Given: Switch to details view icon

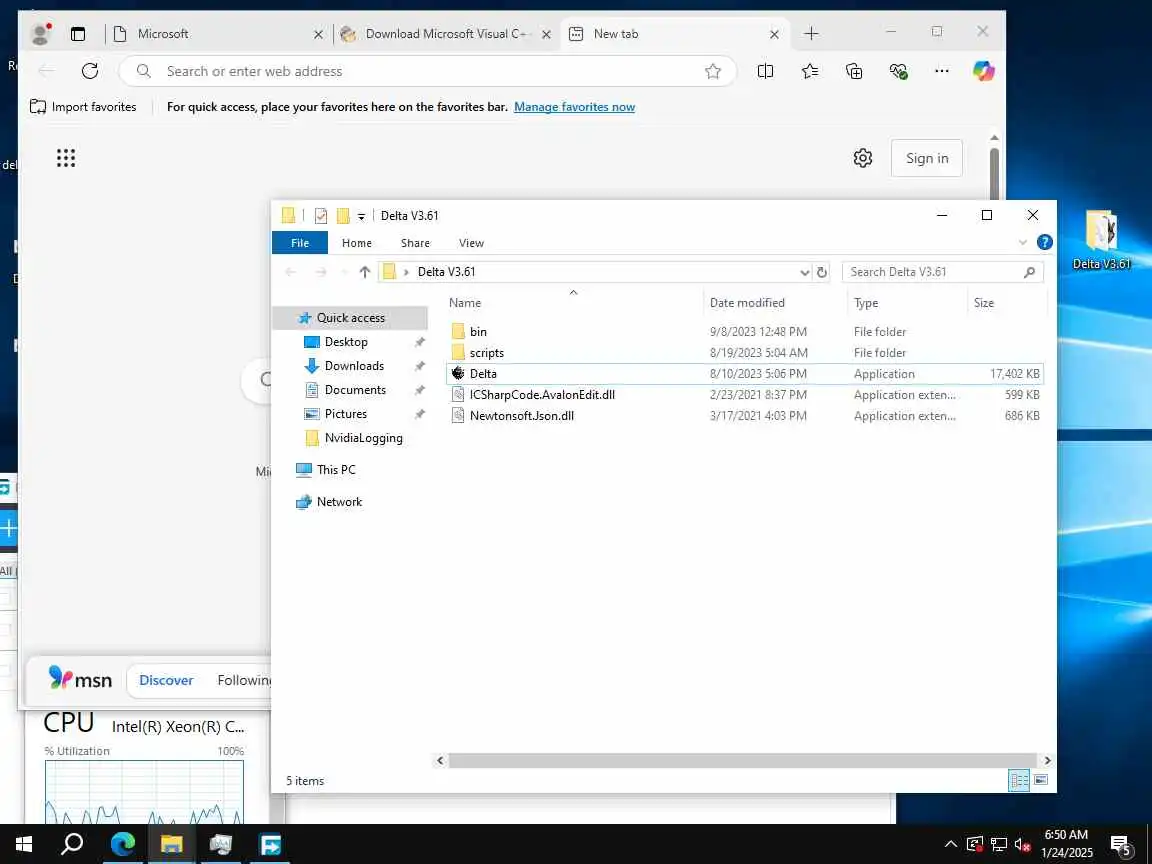Looking at the screenshot, I should [x=1019, y=780].
